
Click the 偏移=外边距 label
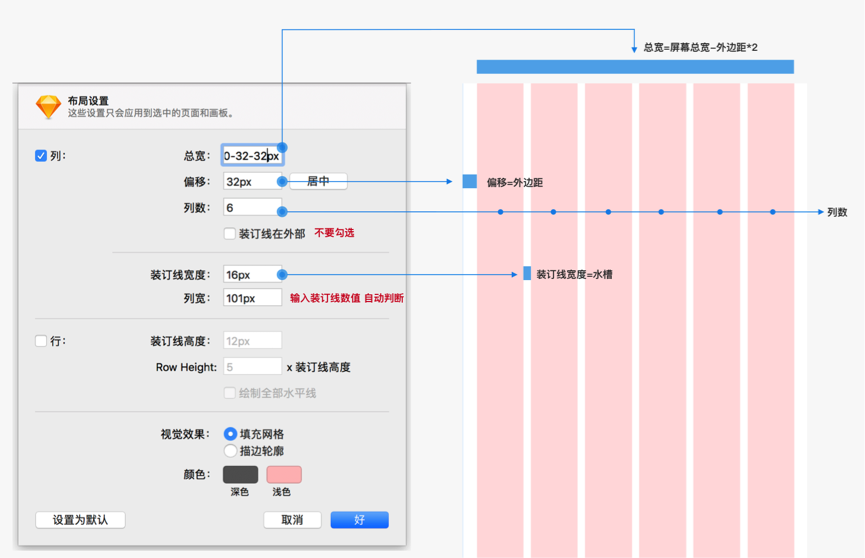(x=515, y=183)
